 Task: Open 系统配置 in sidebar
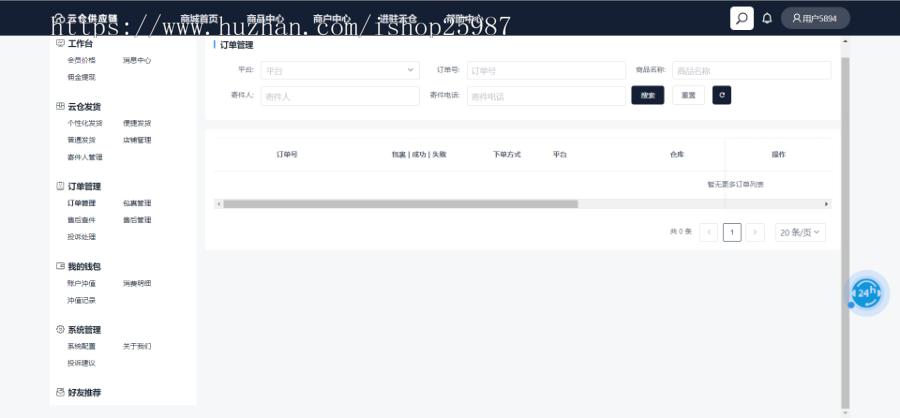coord(82,346)
